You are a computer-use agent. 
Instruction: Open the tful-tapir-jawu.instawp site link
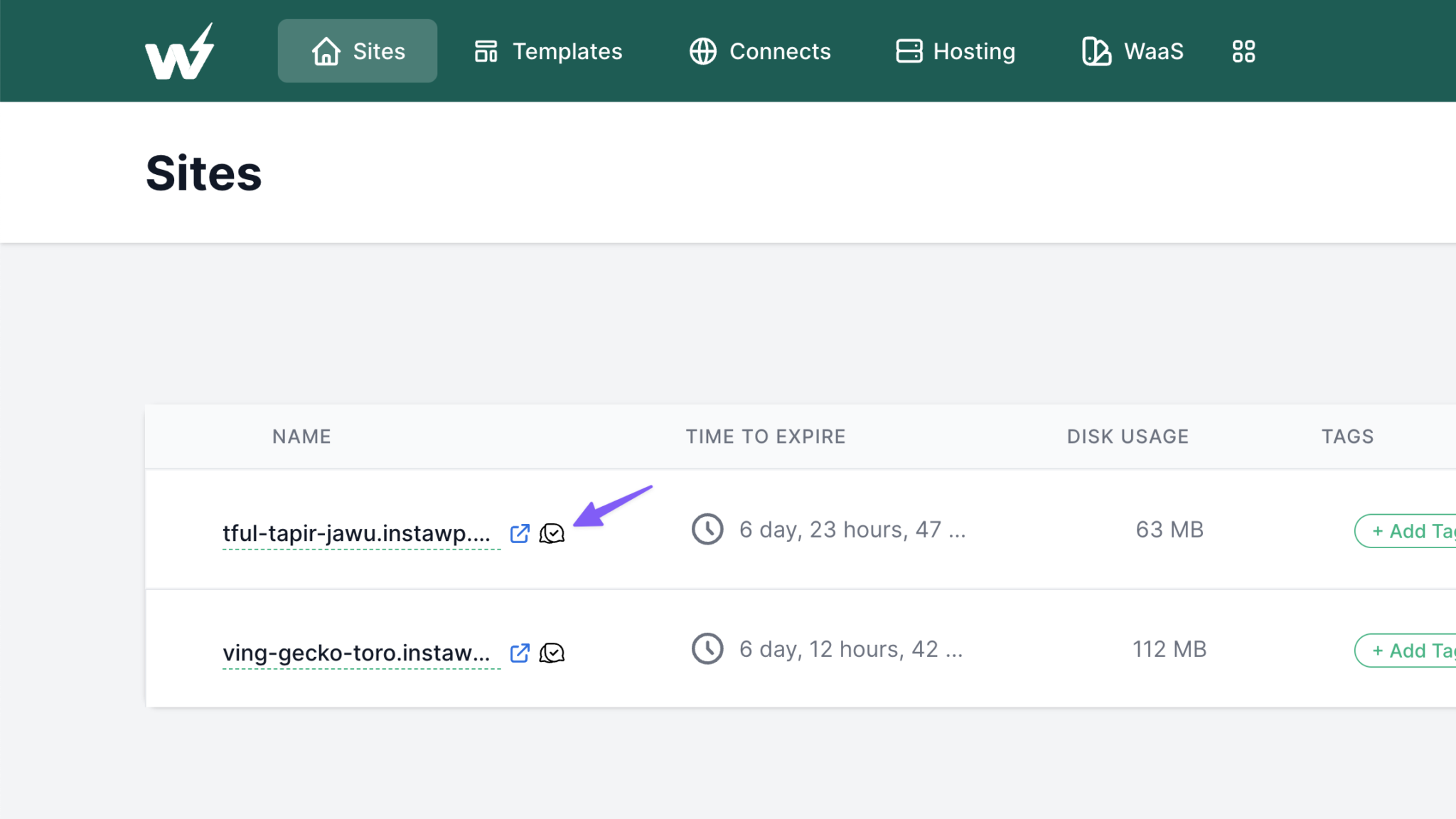pos(356,533)
